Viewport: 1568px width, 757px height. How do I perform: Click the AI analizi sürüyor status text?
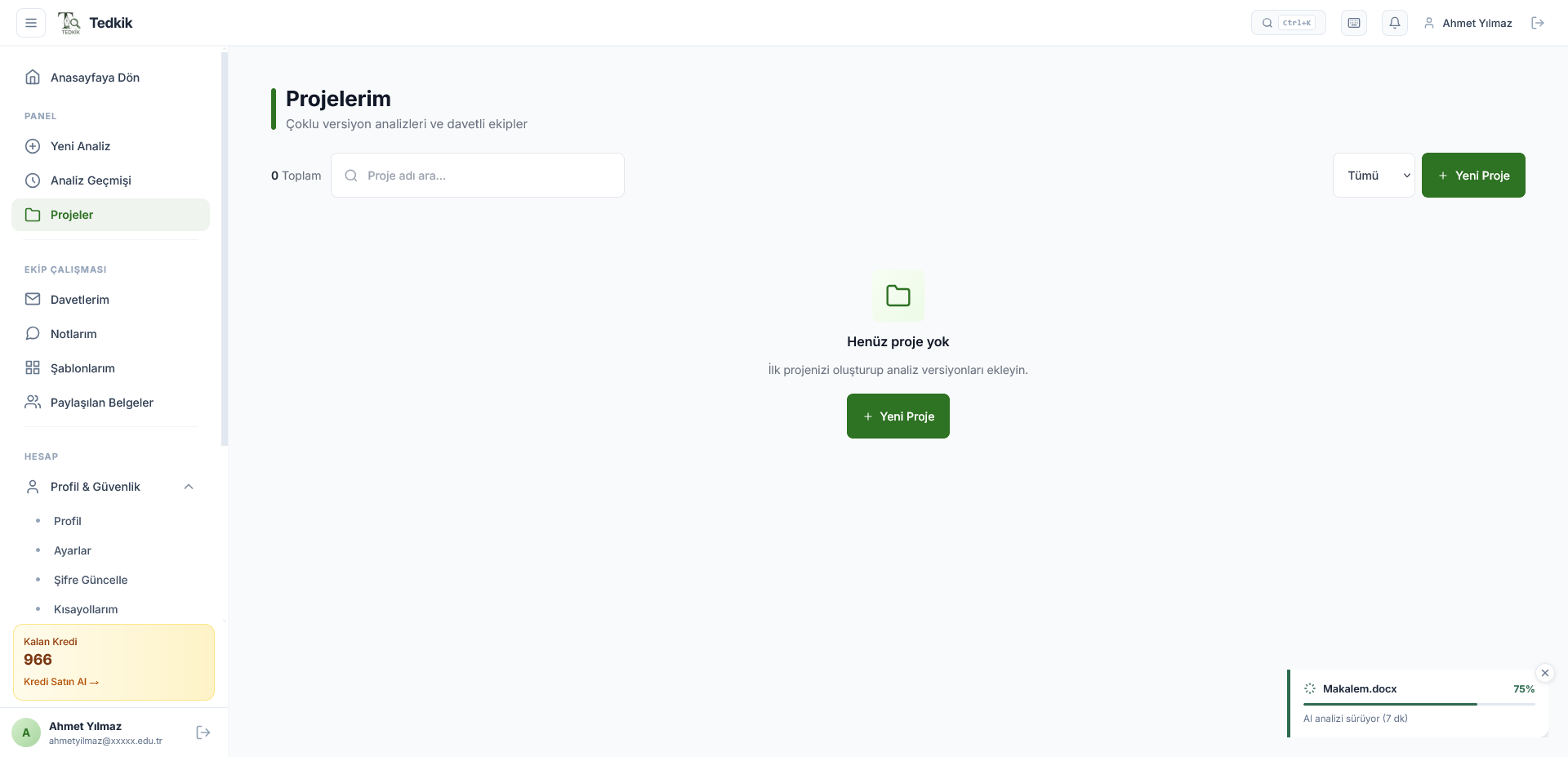pos(1356,719)
